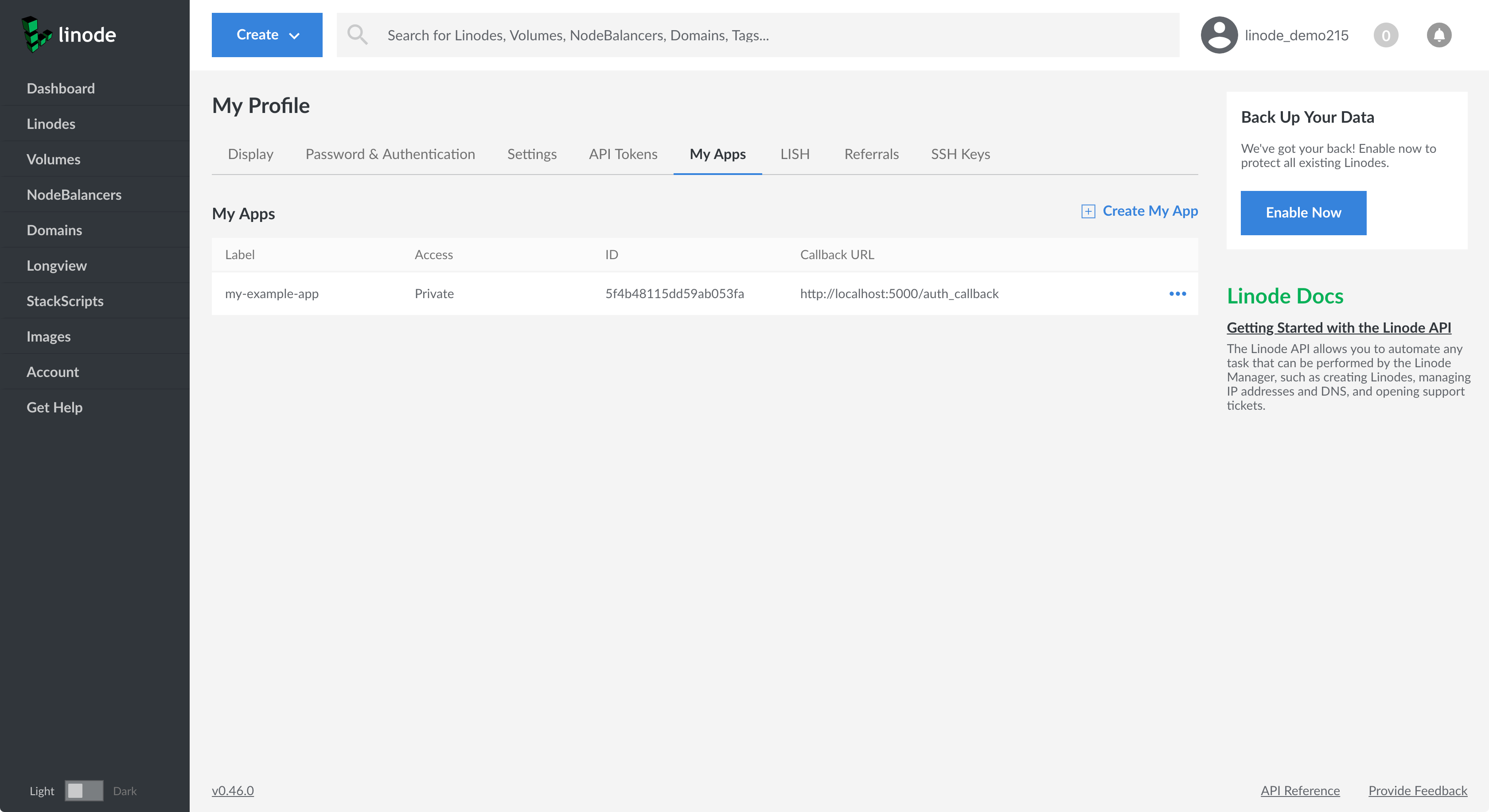Screen dimensions: 1489x812
Task: Click the plus icon next to Create My App
Action: click(1088, 211)
